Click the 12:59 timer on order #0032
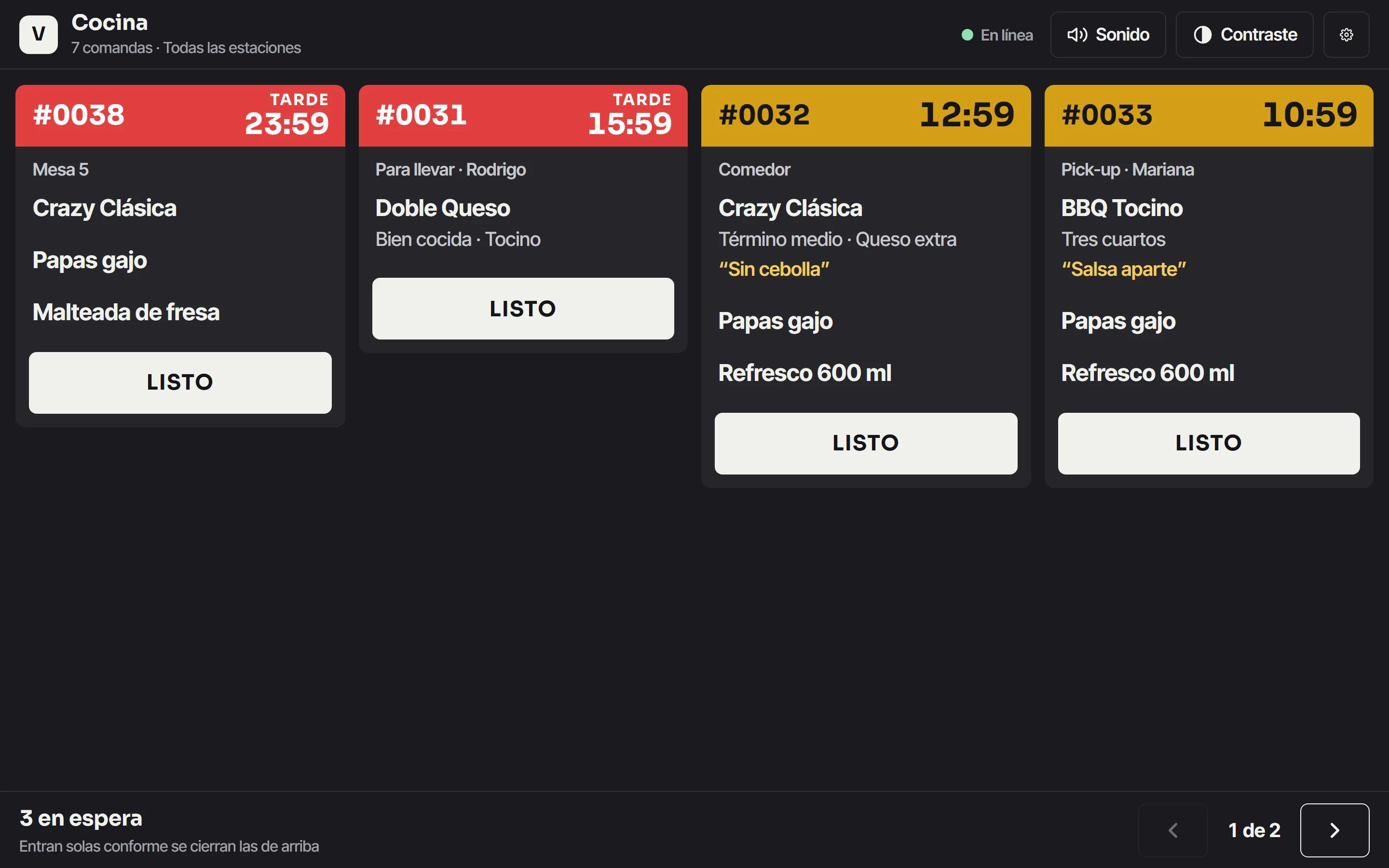1389x868 pixels. [967, 114]
